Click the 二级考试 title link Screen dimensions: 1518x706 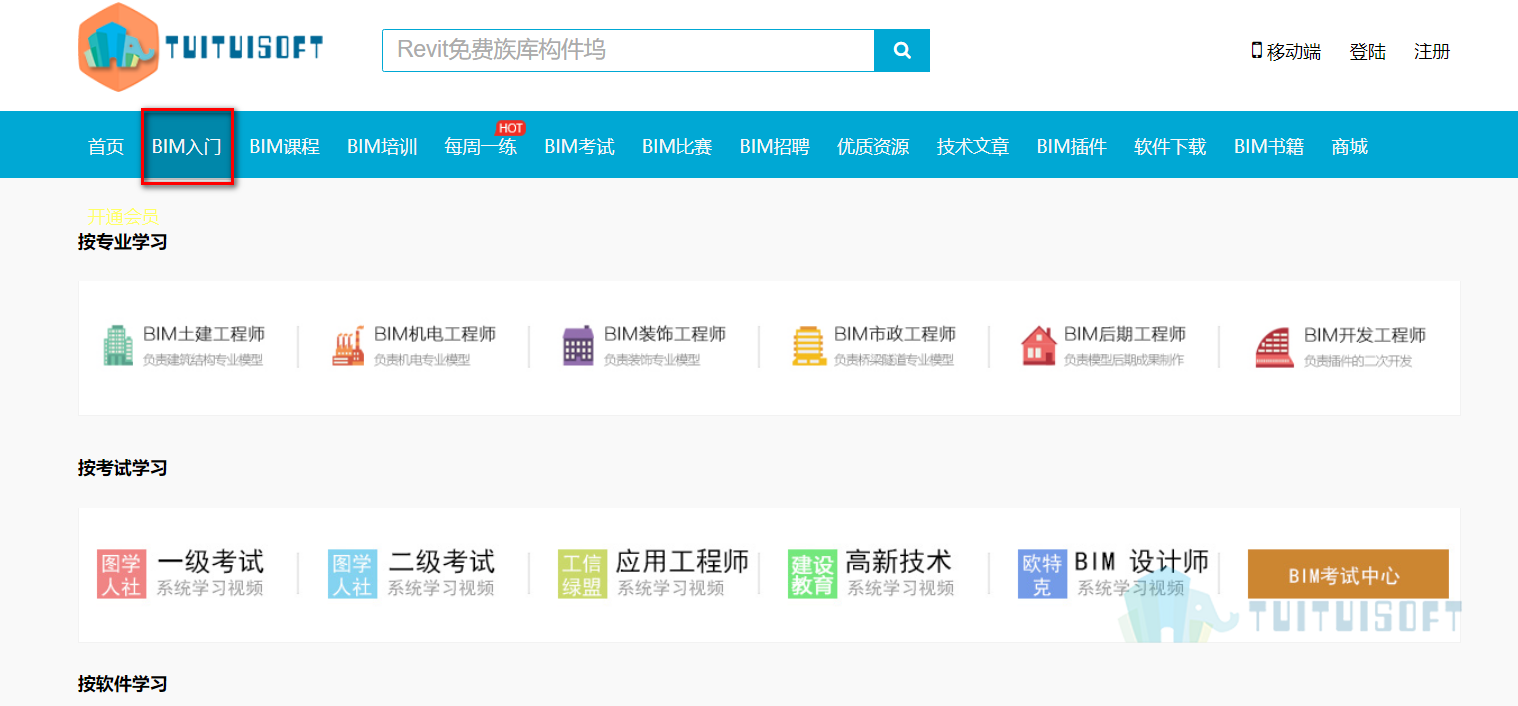[x=442, y=562]
